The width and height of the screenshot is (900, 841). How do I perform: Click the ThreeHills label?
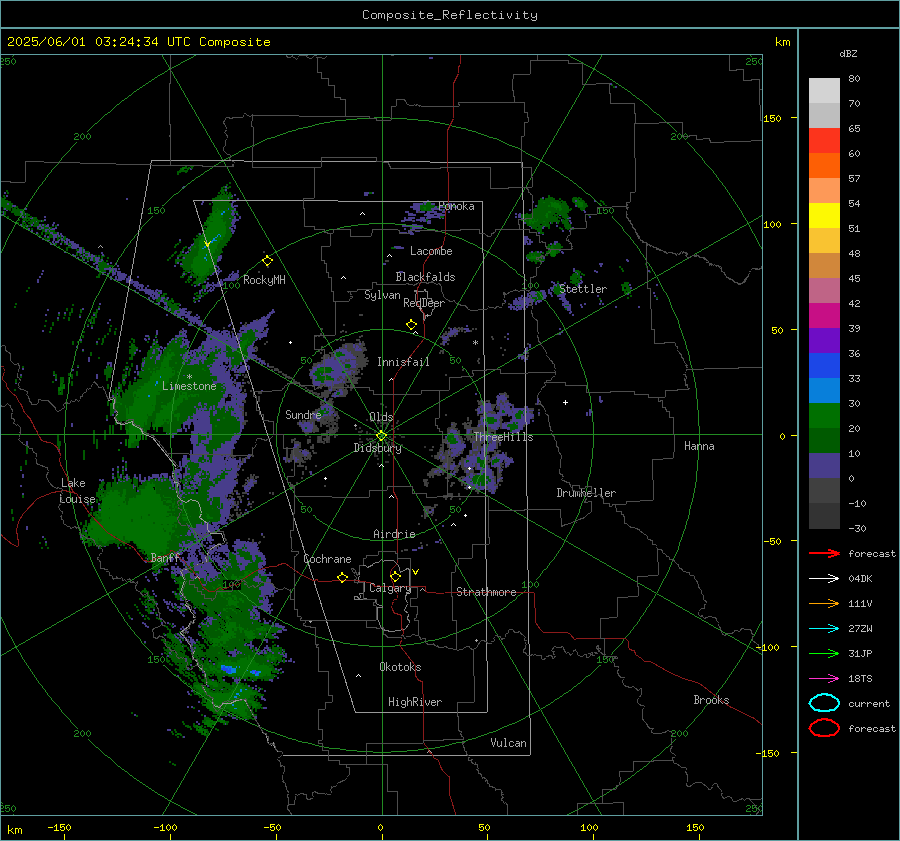pyautogui.click(x=503, y=437)
